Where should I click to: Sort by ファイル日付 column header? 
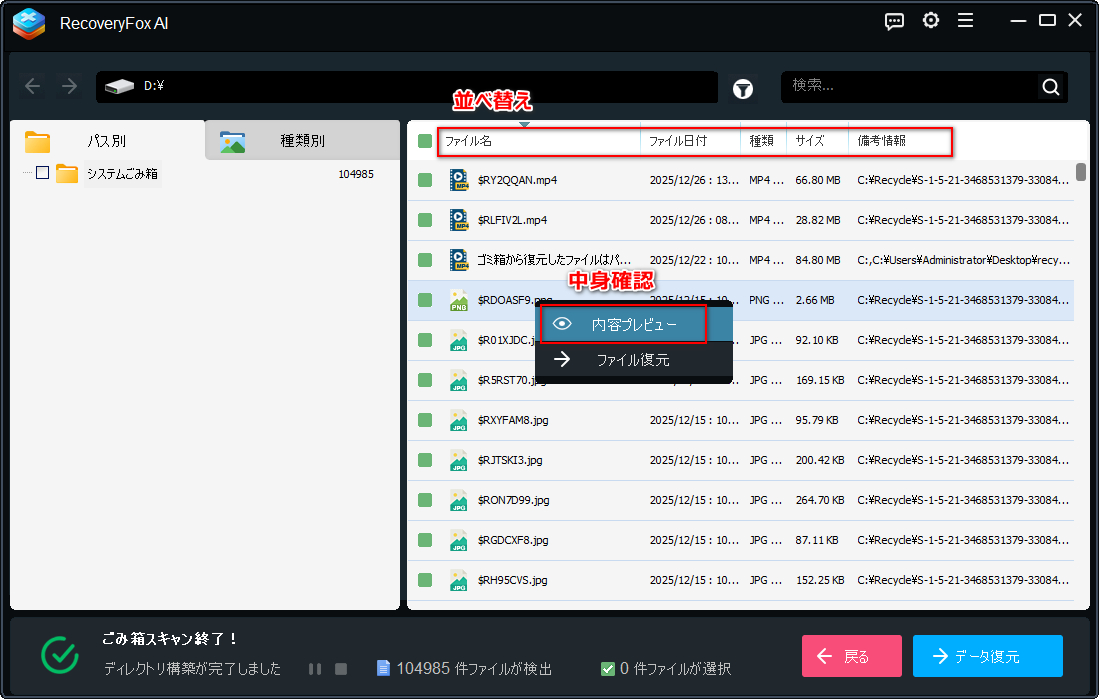click(x=689, y=141)
